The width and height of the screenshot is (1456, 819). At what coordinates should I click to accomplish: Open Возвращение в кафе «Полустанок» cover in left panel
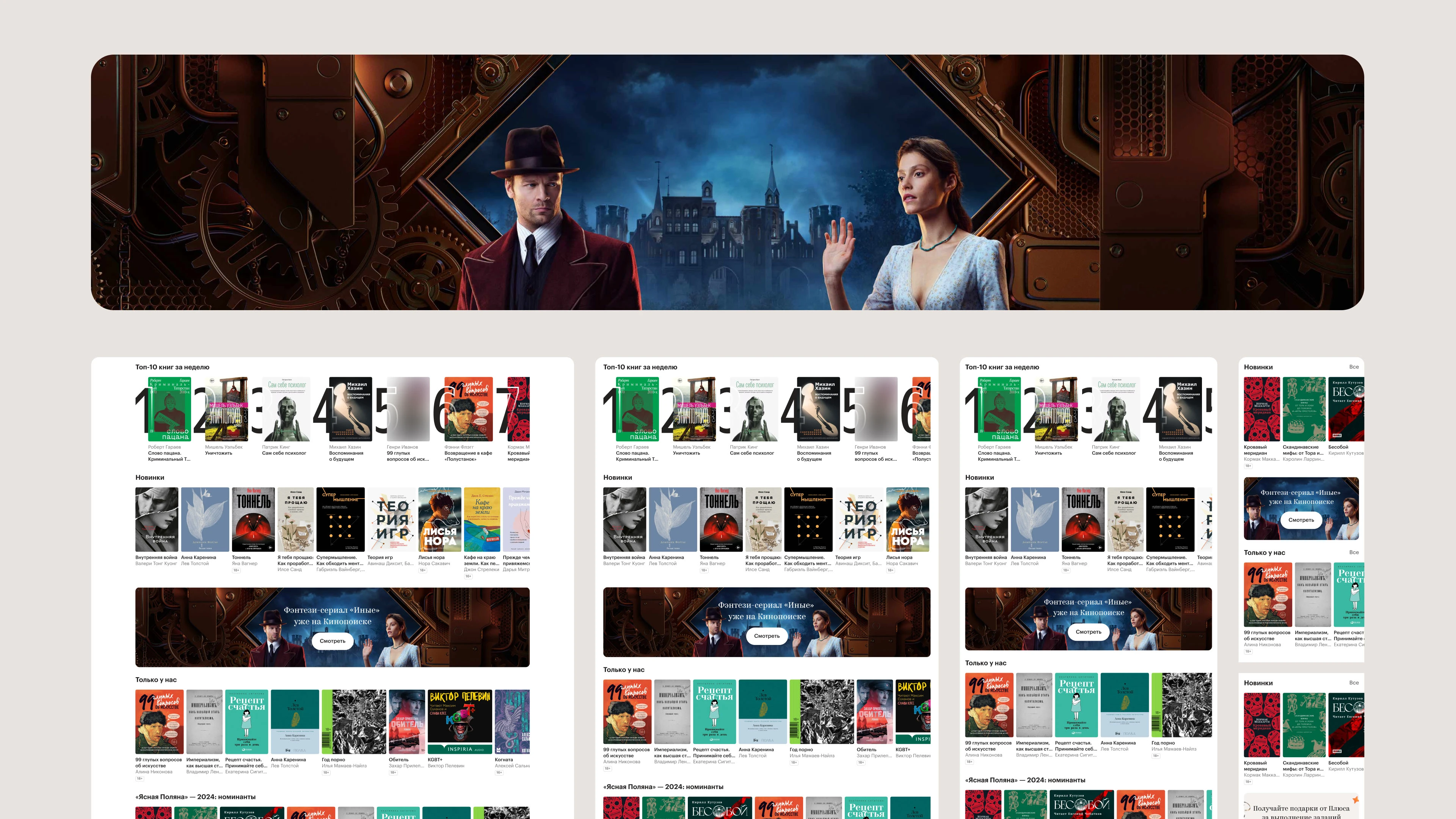tap(469, 409)
